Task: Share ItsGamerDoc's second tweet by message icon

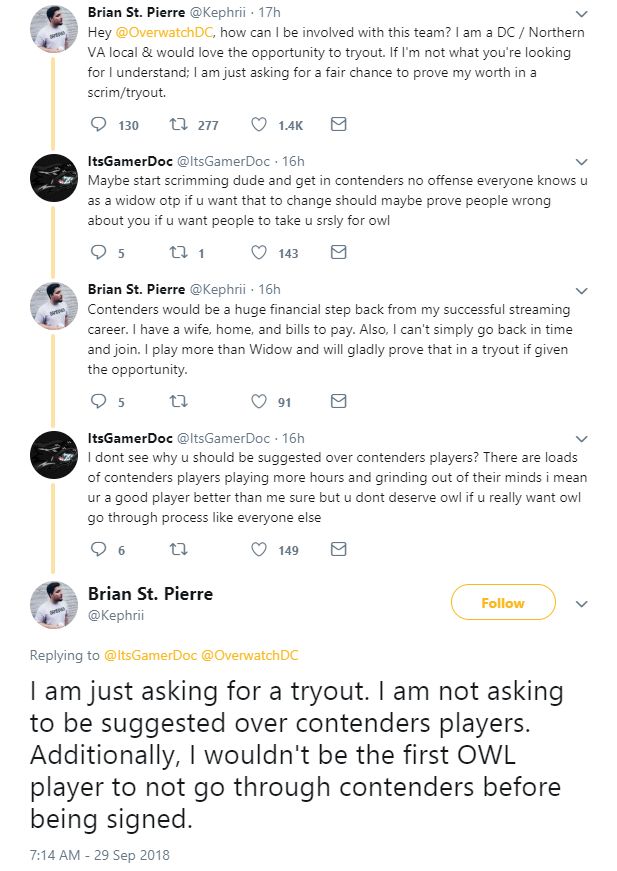Action: click(x=338, y=549)
